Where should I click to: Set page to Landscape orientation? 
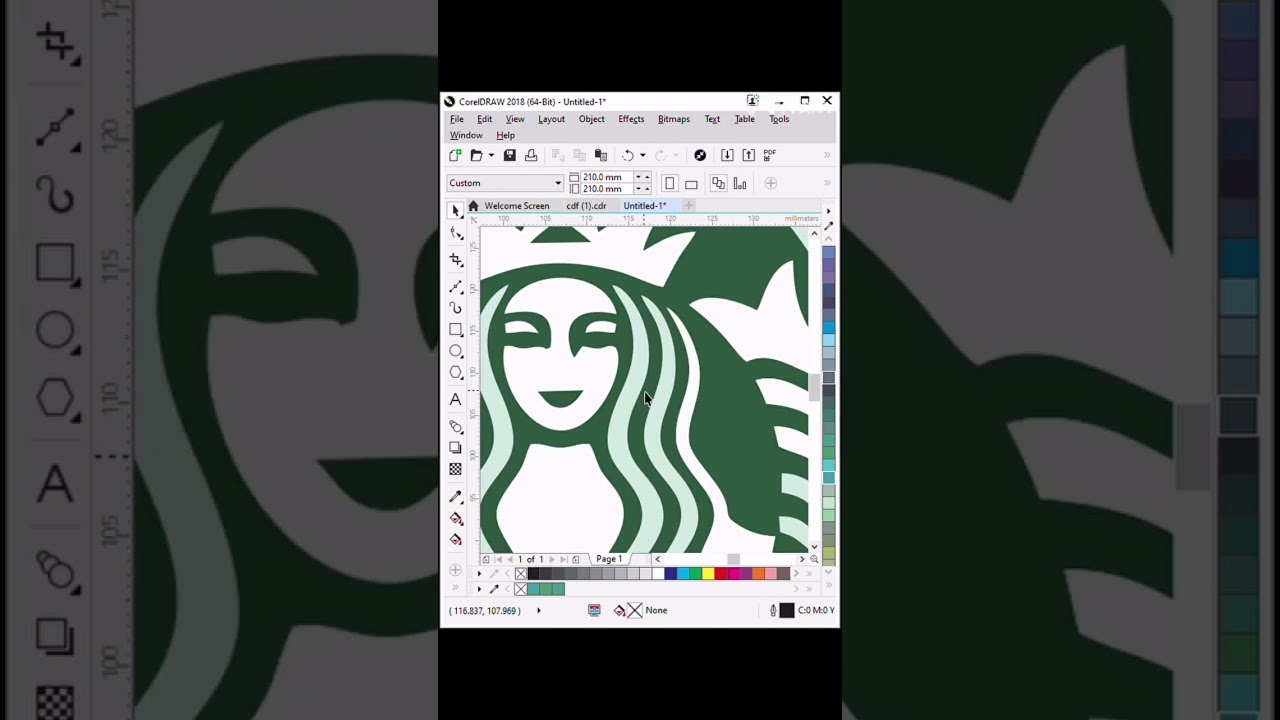coord(691,184)
